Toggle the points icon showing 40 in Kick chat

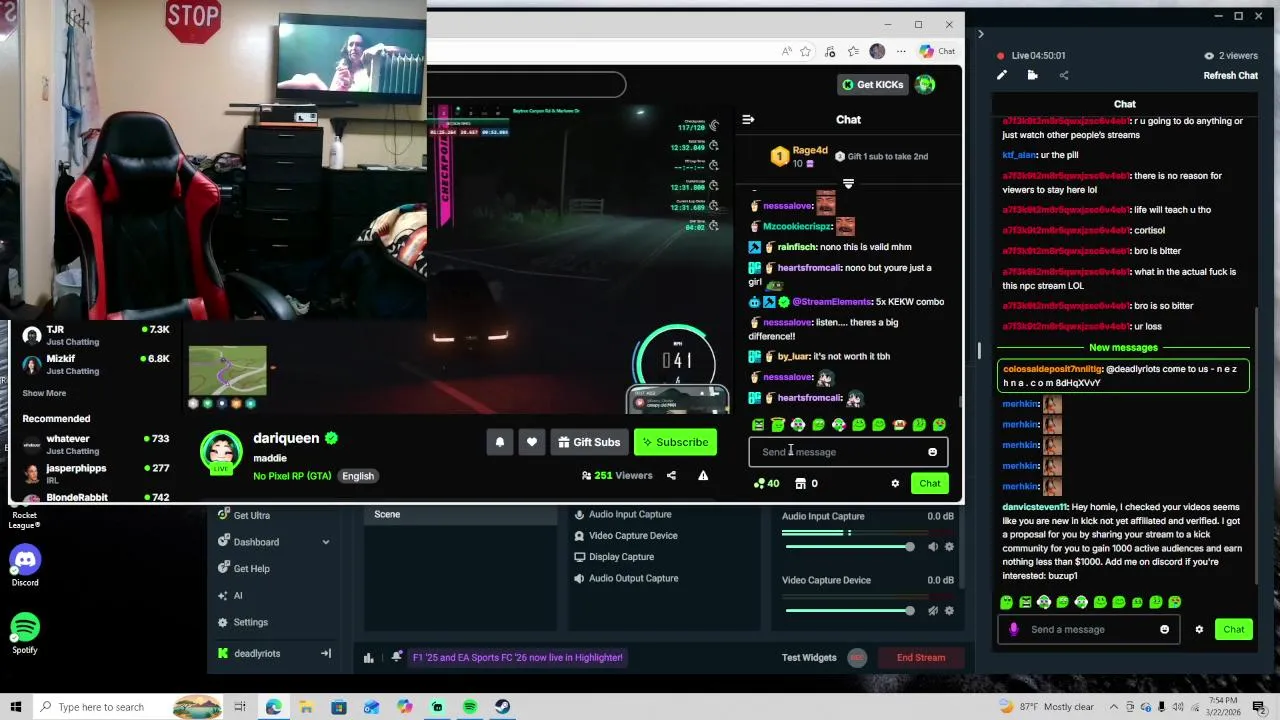(x=766, y=483)
